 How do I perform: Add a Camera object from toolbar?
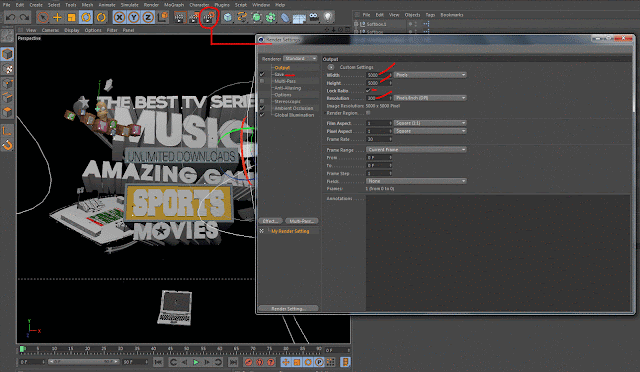point(313,17)
